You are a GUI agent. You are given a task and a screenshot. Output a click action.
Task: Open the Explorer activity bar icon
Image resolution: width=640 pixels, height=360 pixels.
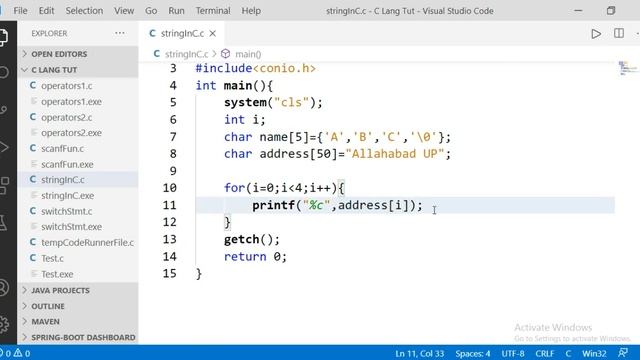3,37
